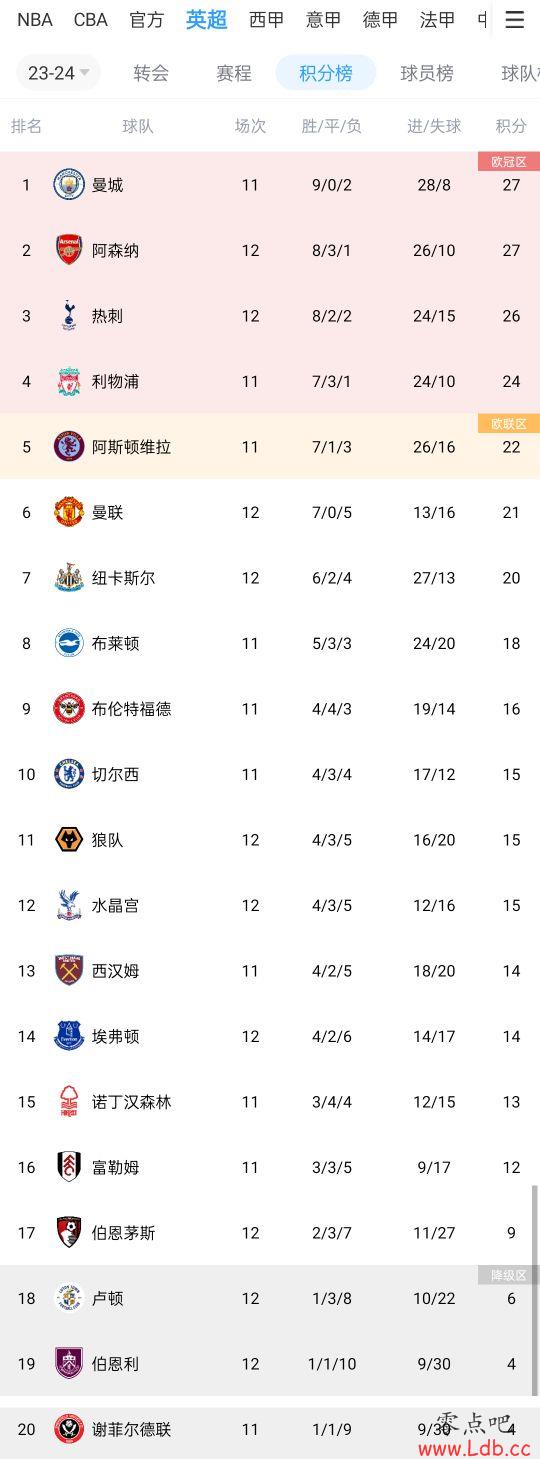Click the 积分 points column header
This screenshot has height=1459, width=540.
tap(511, 126)
